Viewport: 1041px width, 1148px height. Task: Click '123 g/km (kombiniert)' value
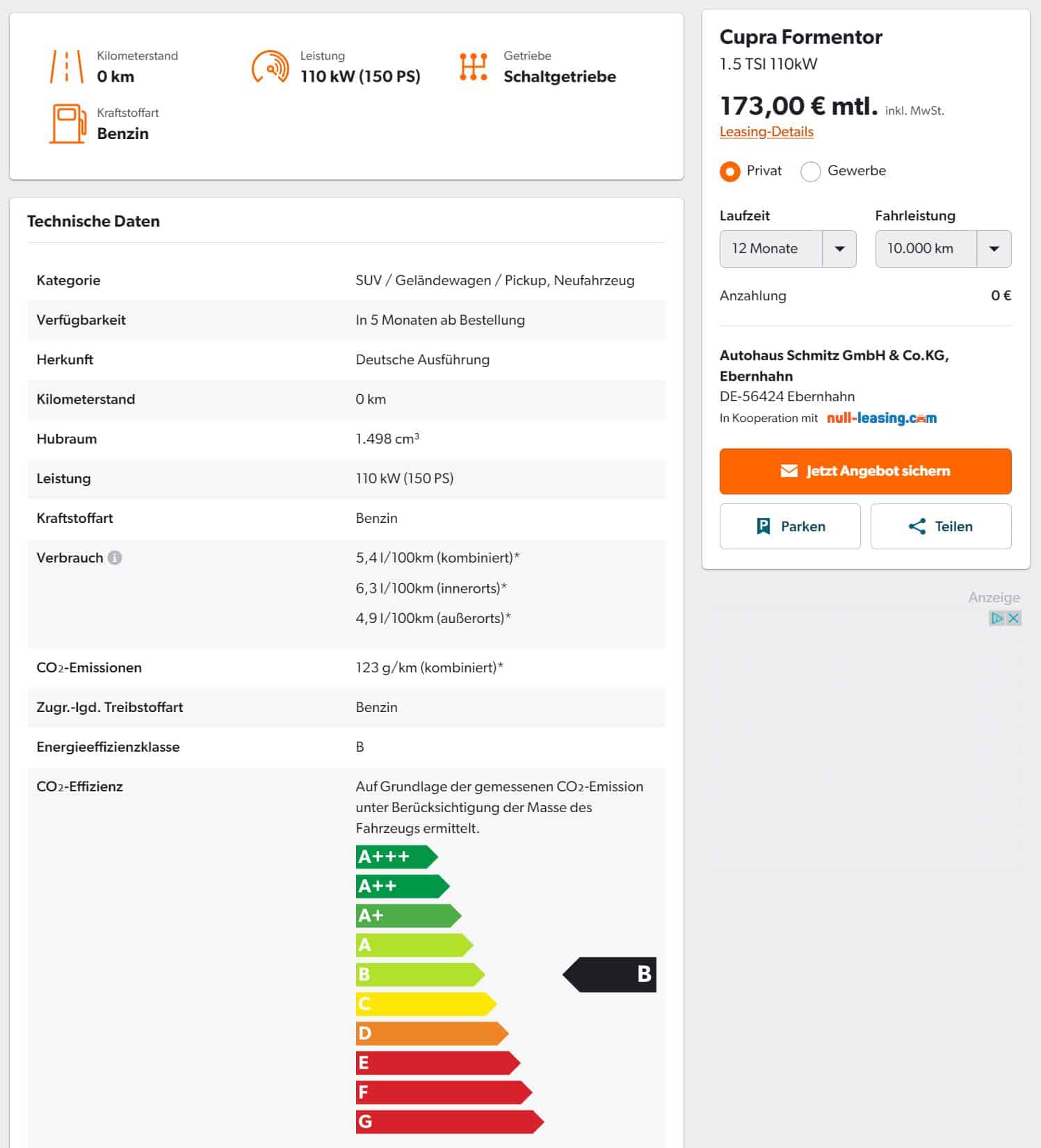pyautogui.click(x=429, y=668)
